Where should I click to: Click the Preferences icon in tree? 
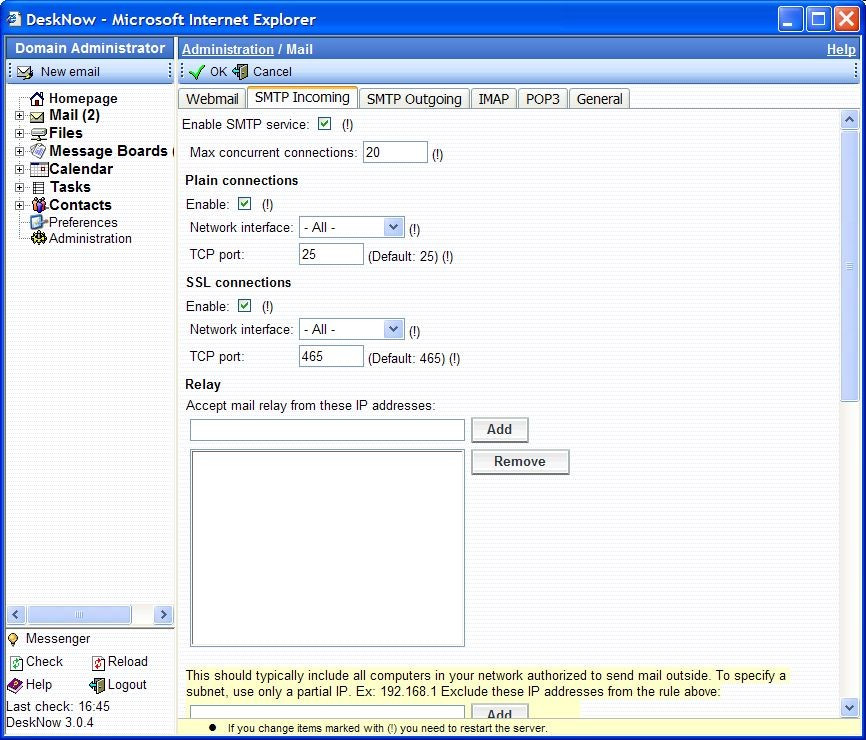38,222
